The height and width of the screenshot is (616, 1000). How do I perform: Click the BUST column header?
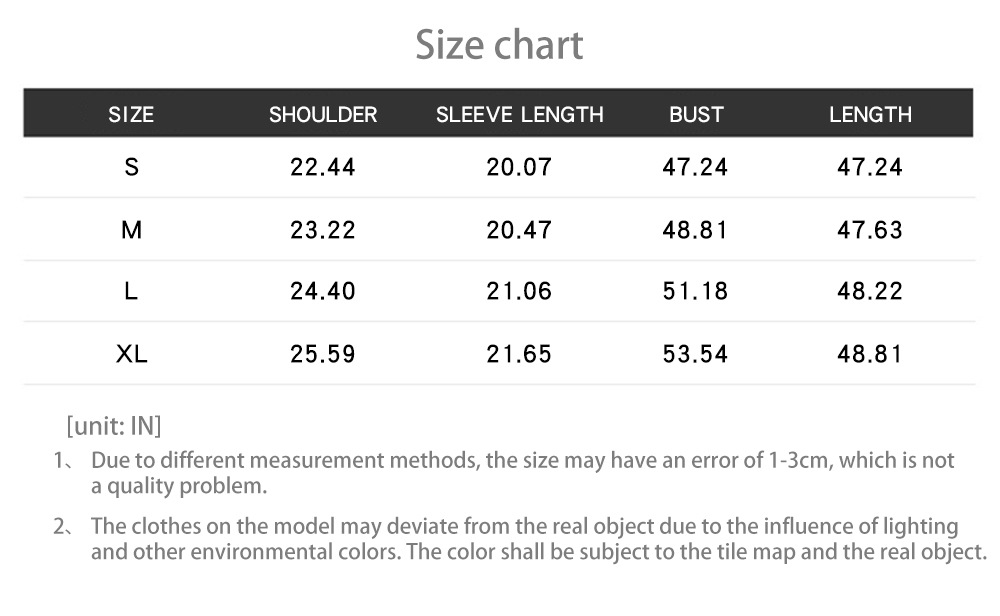coord(695,115)
